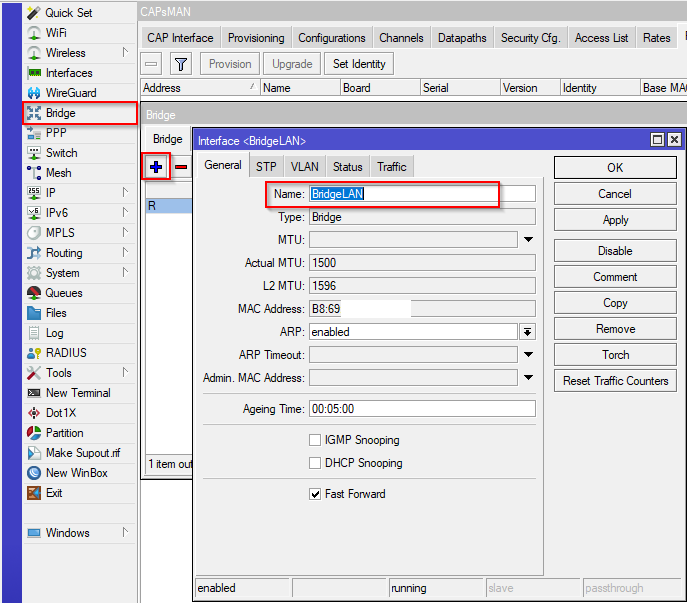Image resolution: width=687 pixels, height=603 pixels.
Task: Open the CAPsMAN Datapaths tab
Action: 462,38
